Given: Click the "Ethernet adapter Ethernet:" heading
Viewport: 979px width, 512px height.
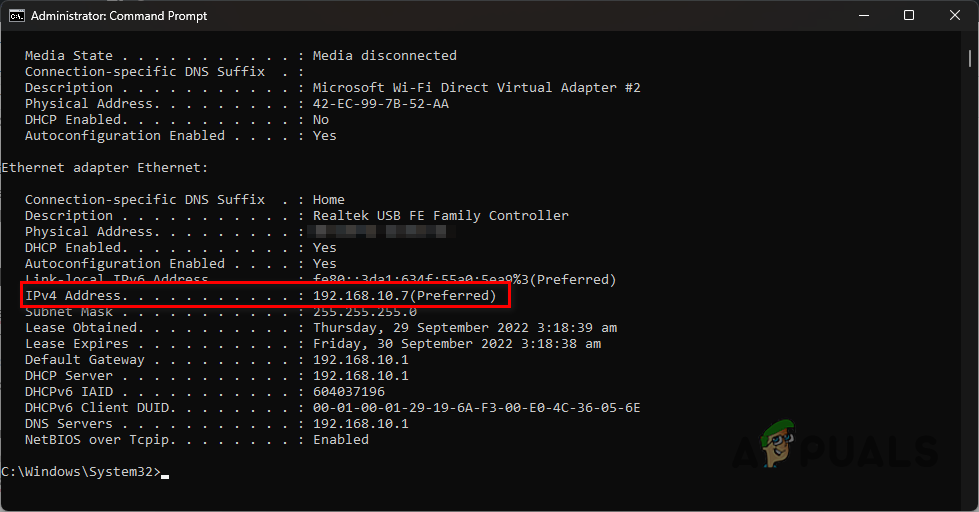Looking at the screenshot, I should [x=104, y=168].
